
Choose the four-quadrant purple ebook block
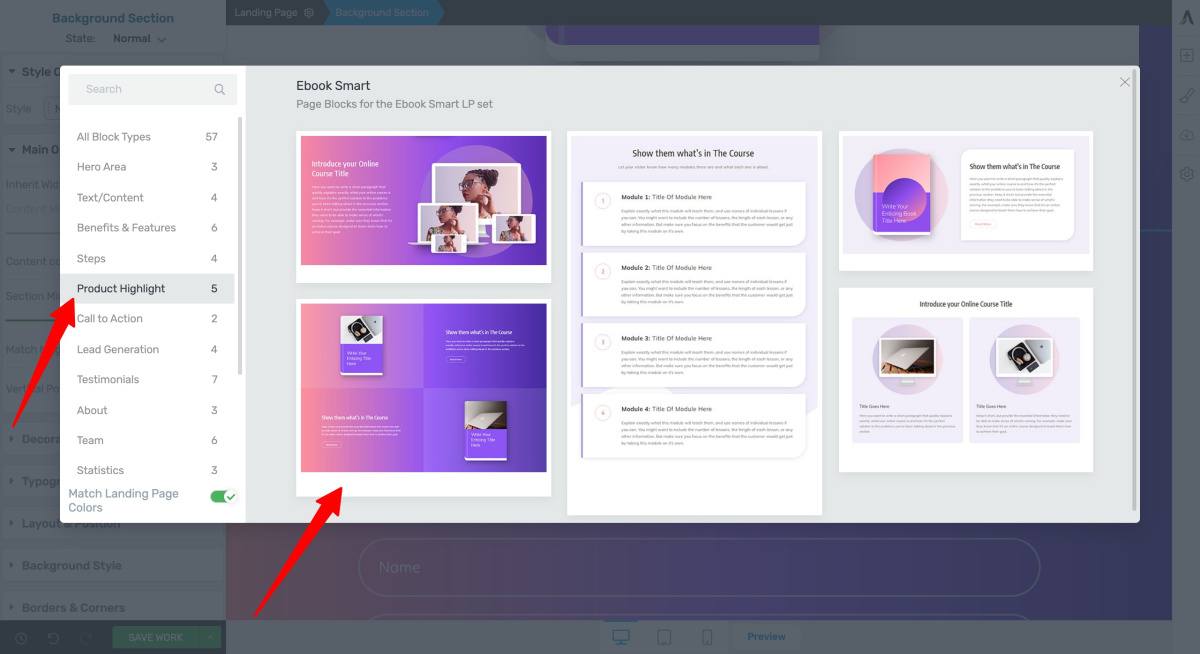point(424,396)
